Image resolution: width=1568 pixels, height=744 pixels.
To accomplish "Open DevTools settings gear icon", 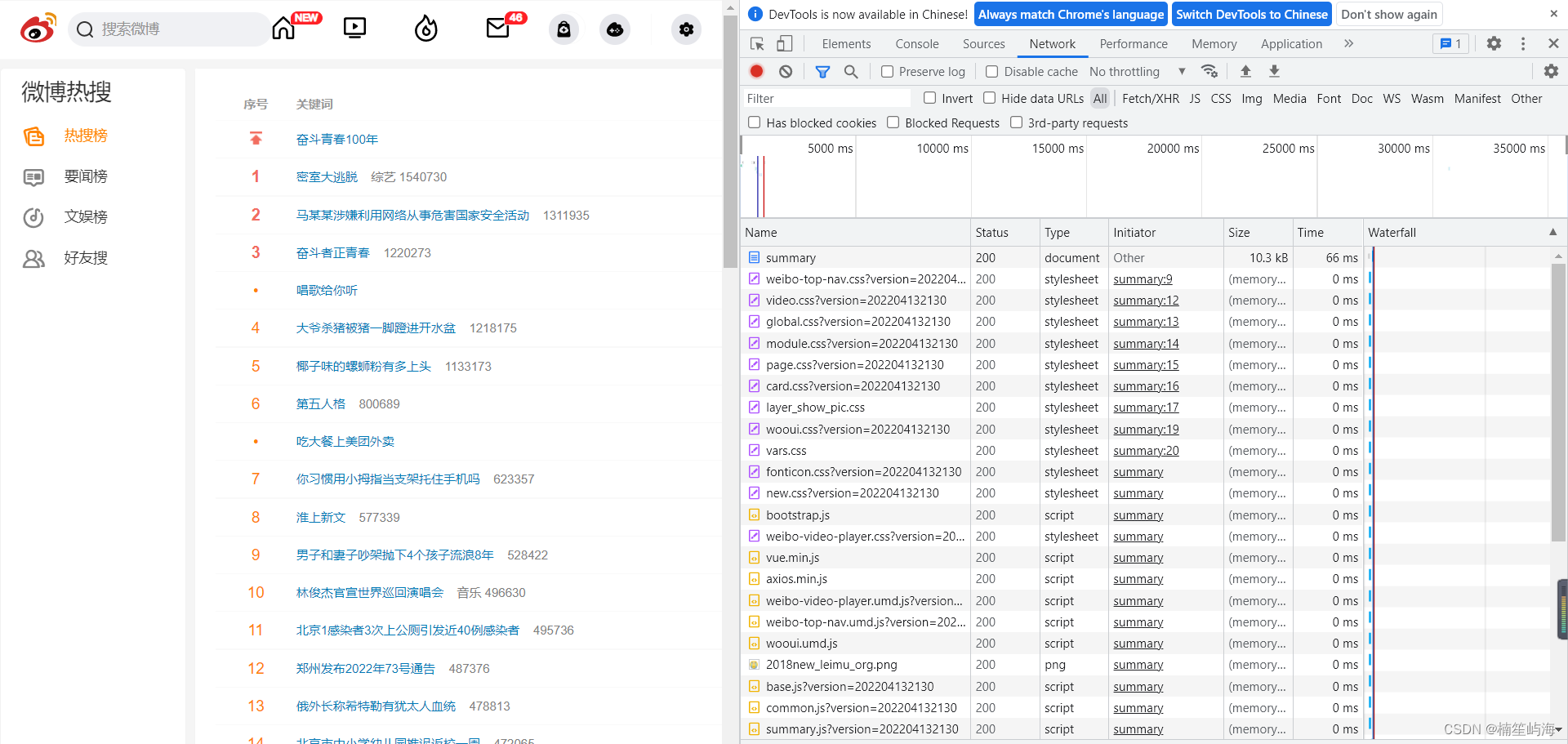I will 1494,44.
